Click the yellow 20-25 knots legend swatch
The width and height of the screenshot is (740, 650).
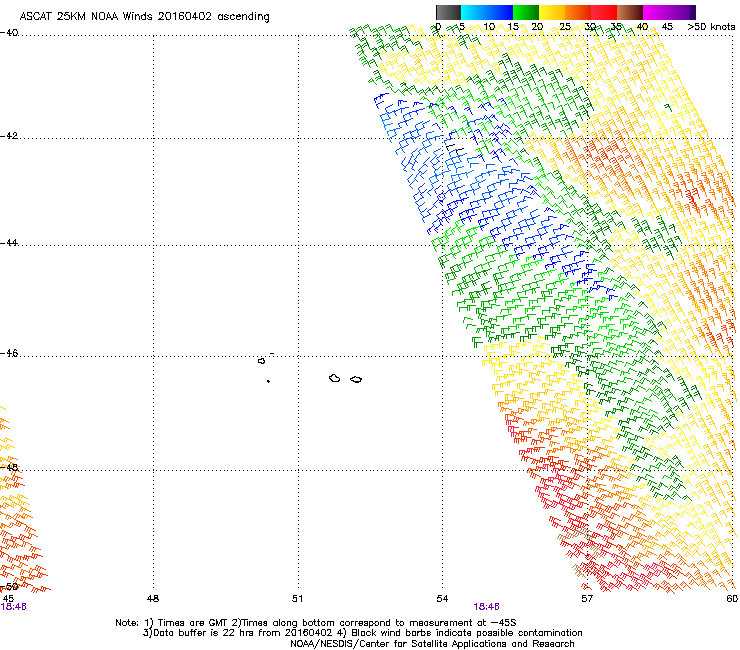(x=552, y=12)
